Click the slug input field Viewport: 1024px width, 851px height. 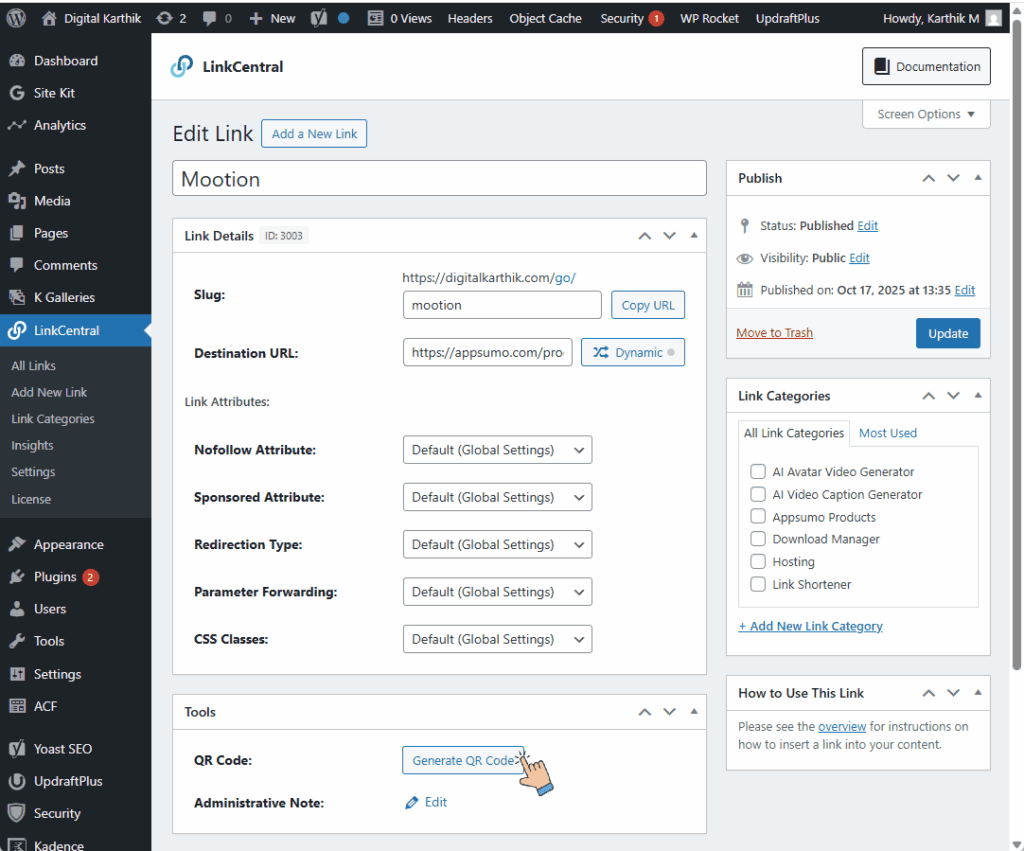point(502,305)
